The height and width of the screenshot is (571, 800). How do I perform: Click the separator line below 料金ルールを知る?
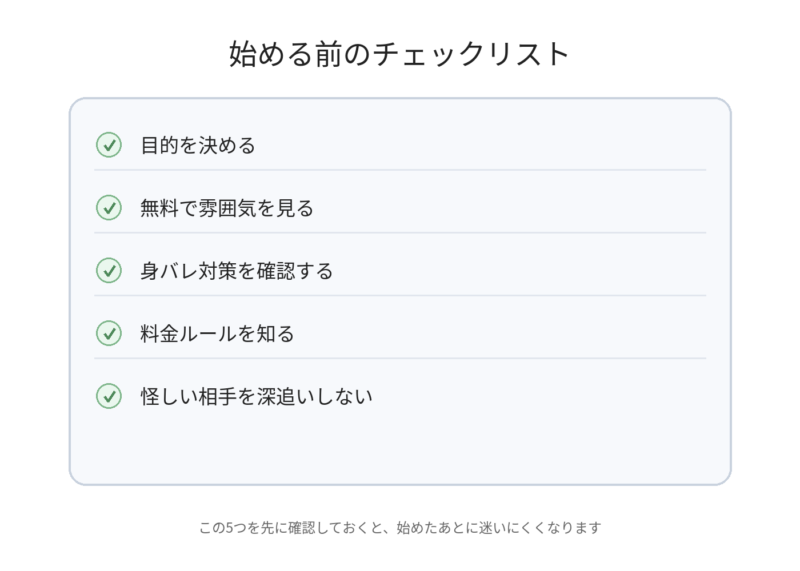tap(400, 358)
